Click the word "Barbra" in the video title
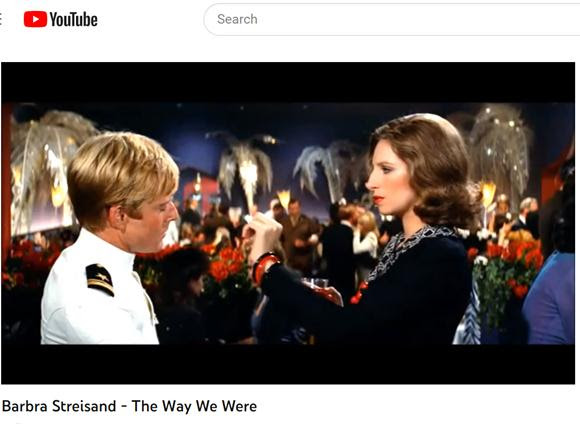 [x=25, y=406]
